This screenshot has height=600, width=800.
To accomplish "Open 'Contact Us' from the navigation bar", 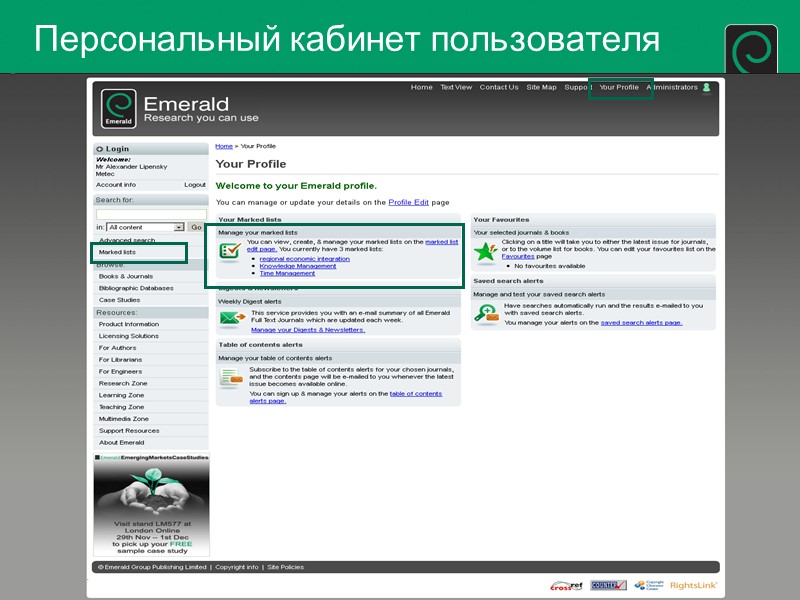I will (498, 87).
